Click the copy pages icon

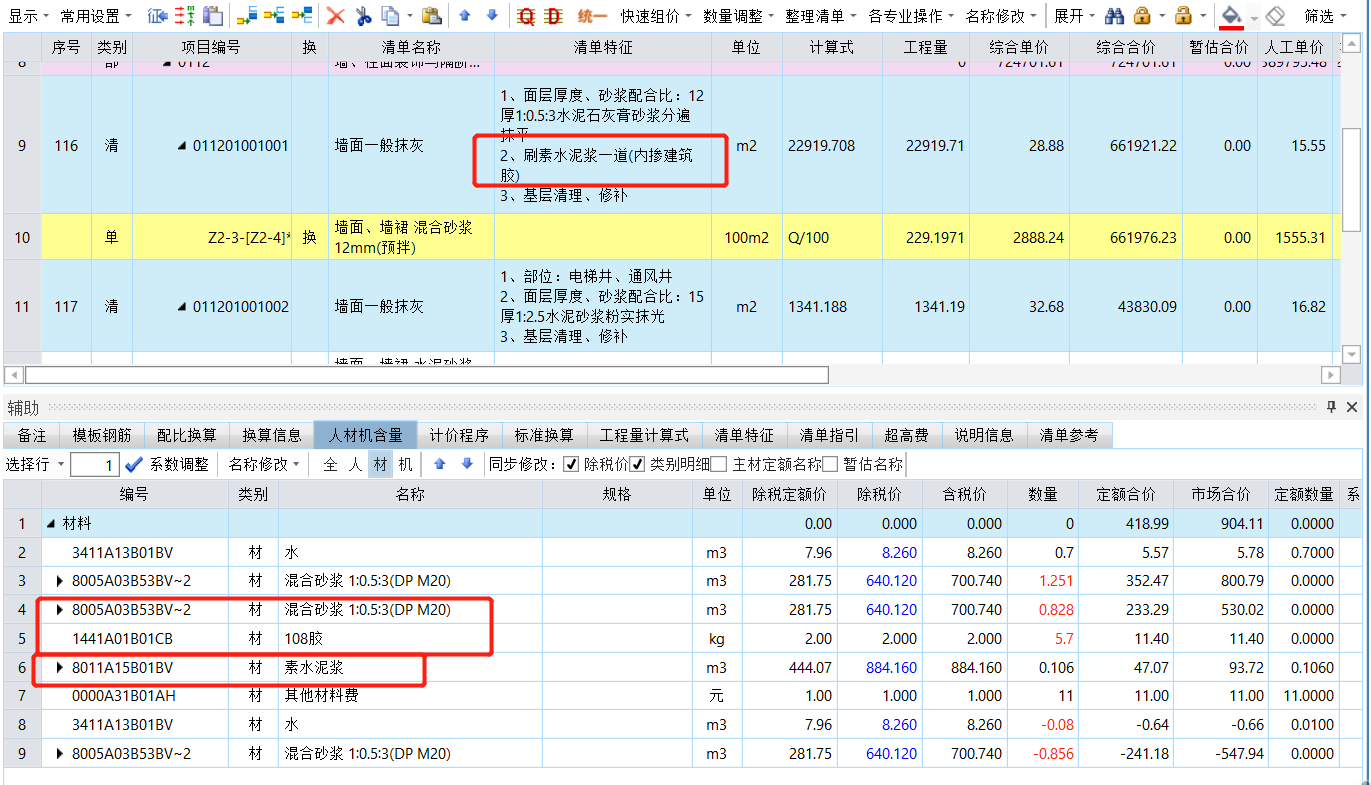[389, 15]
